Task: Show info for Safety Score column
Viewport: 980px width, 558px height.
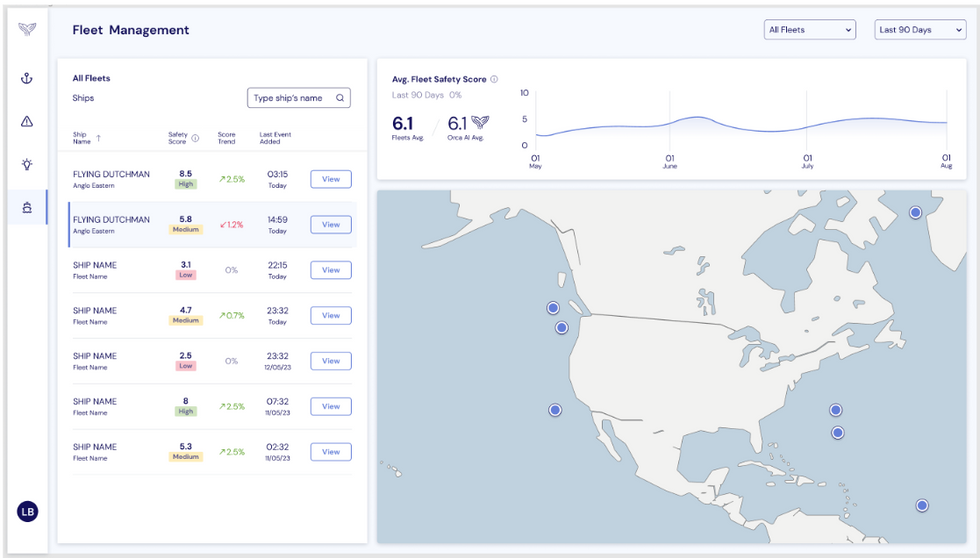Action: point(195,138)
